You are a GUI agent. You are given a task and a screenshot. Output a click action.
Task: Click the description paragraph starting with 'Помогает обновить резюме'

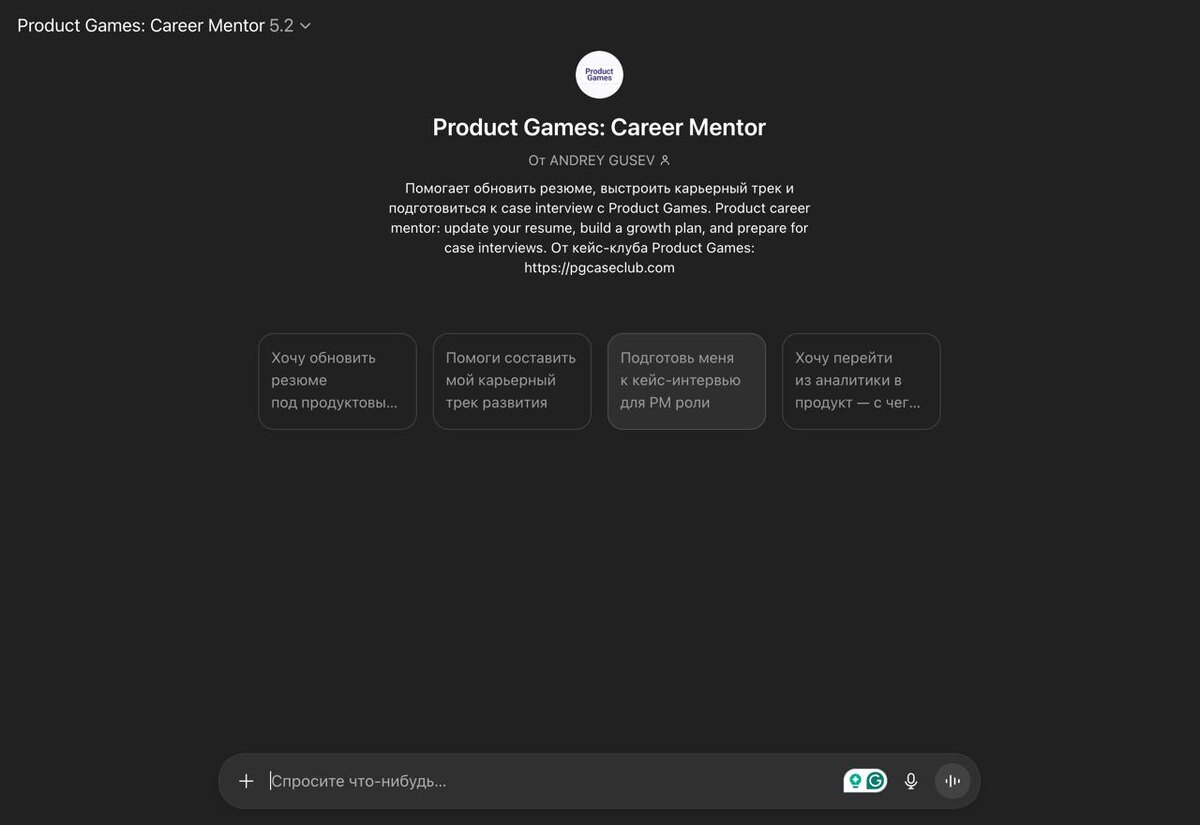599,228
